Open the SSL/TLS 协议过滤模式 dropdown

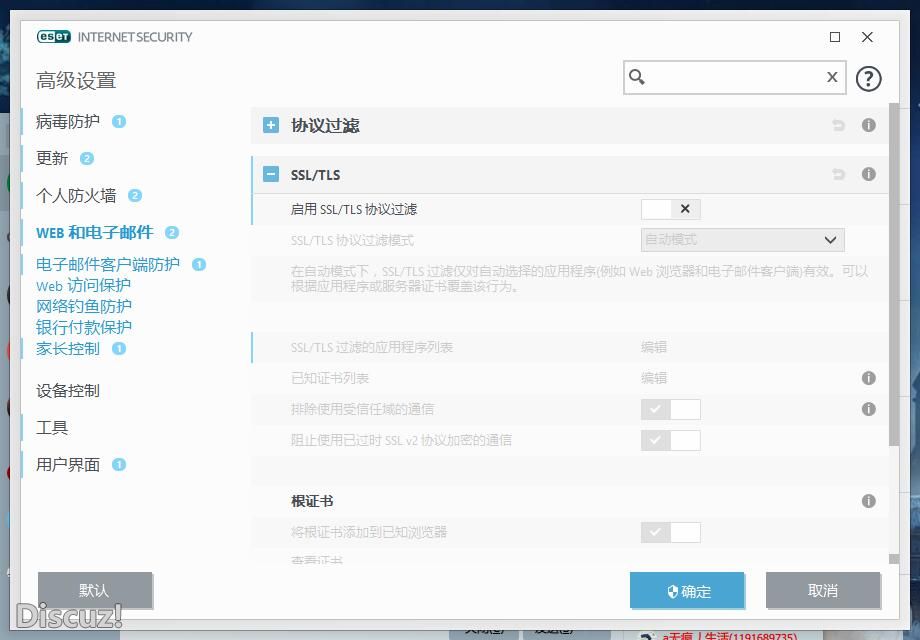click(x=742, y=240)
